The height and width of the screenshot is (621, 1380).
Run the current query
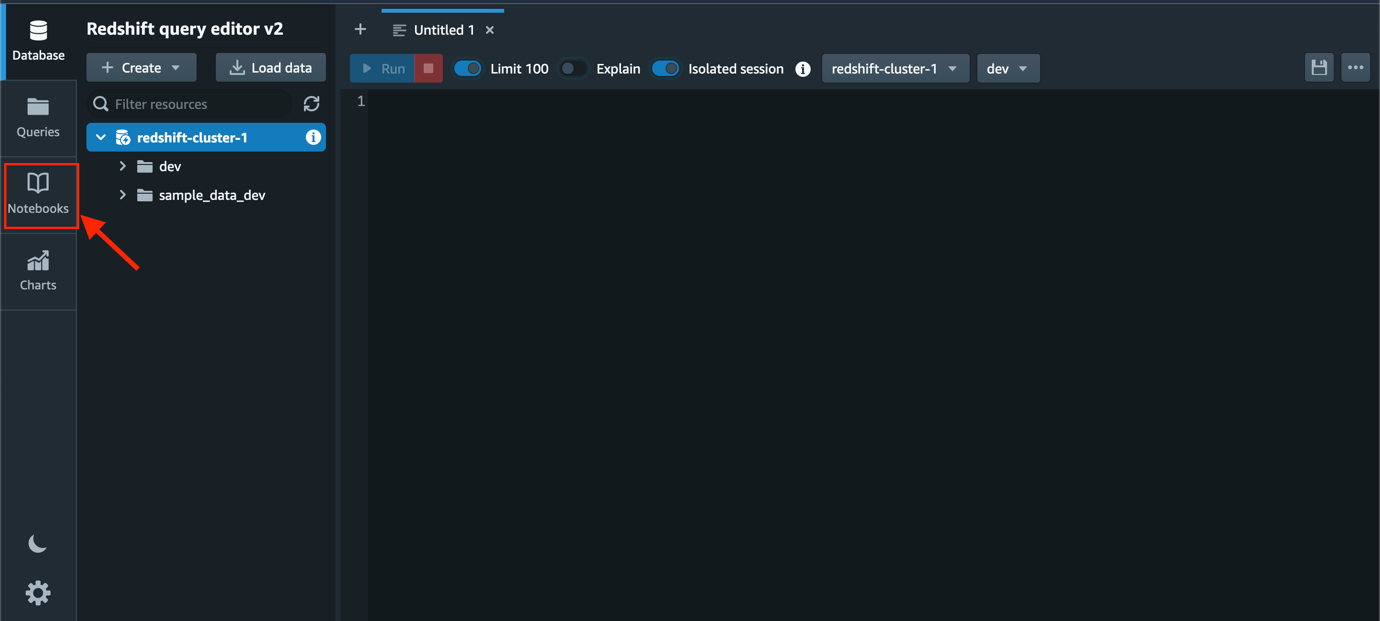pos(382,68)
